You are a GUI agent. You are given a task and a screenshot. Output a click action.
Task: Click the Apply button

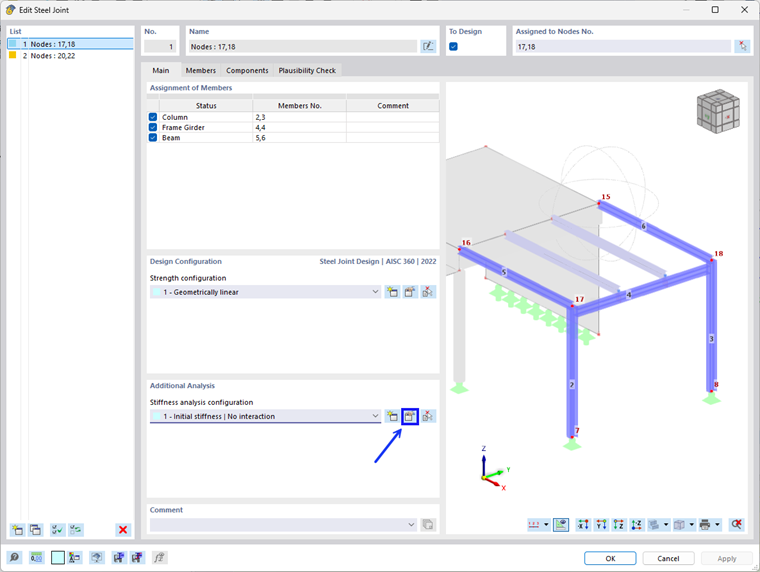(727, 558)
